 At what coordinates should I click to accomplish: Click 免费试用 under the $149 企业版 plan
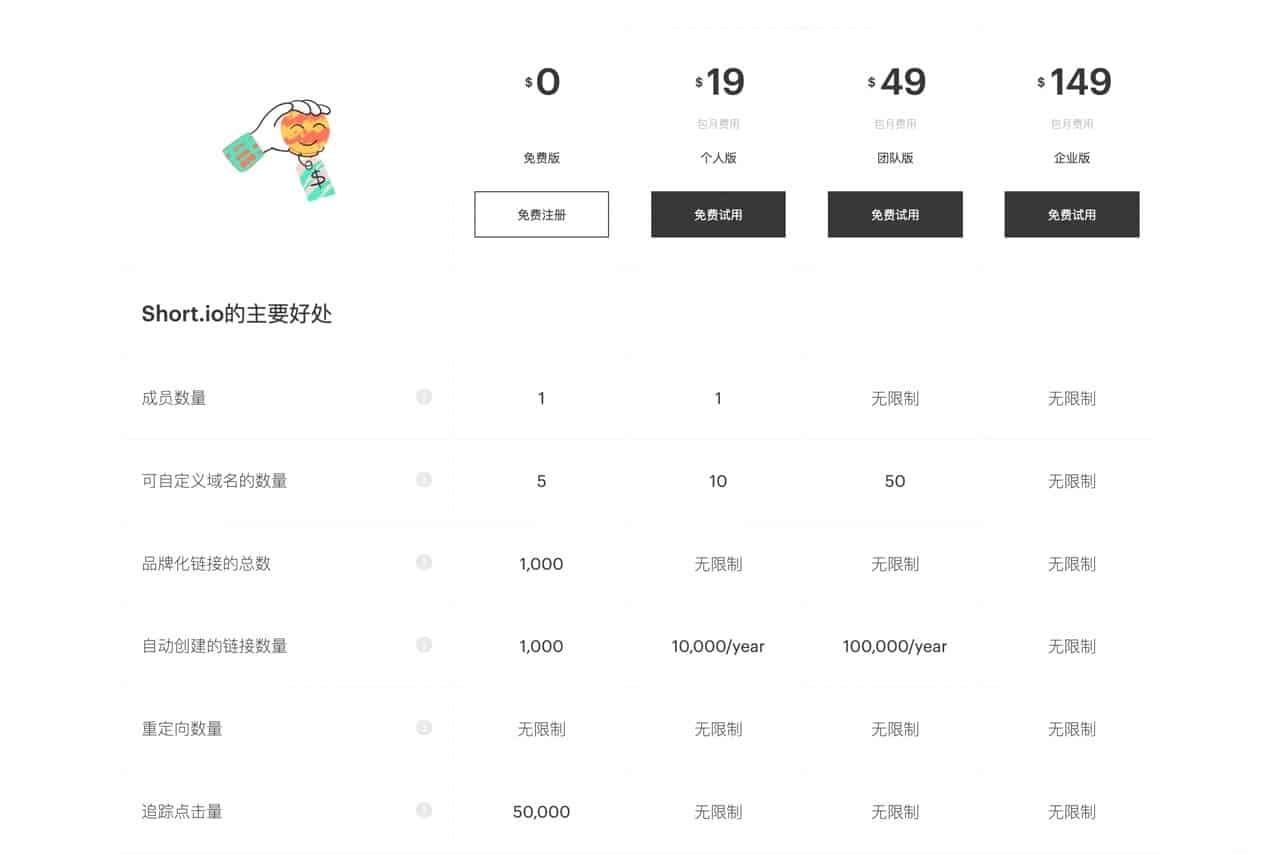coord(1072,214)
